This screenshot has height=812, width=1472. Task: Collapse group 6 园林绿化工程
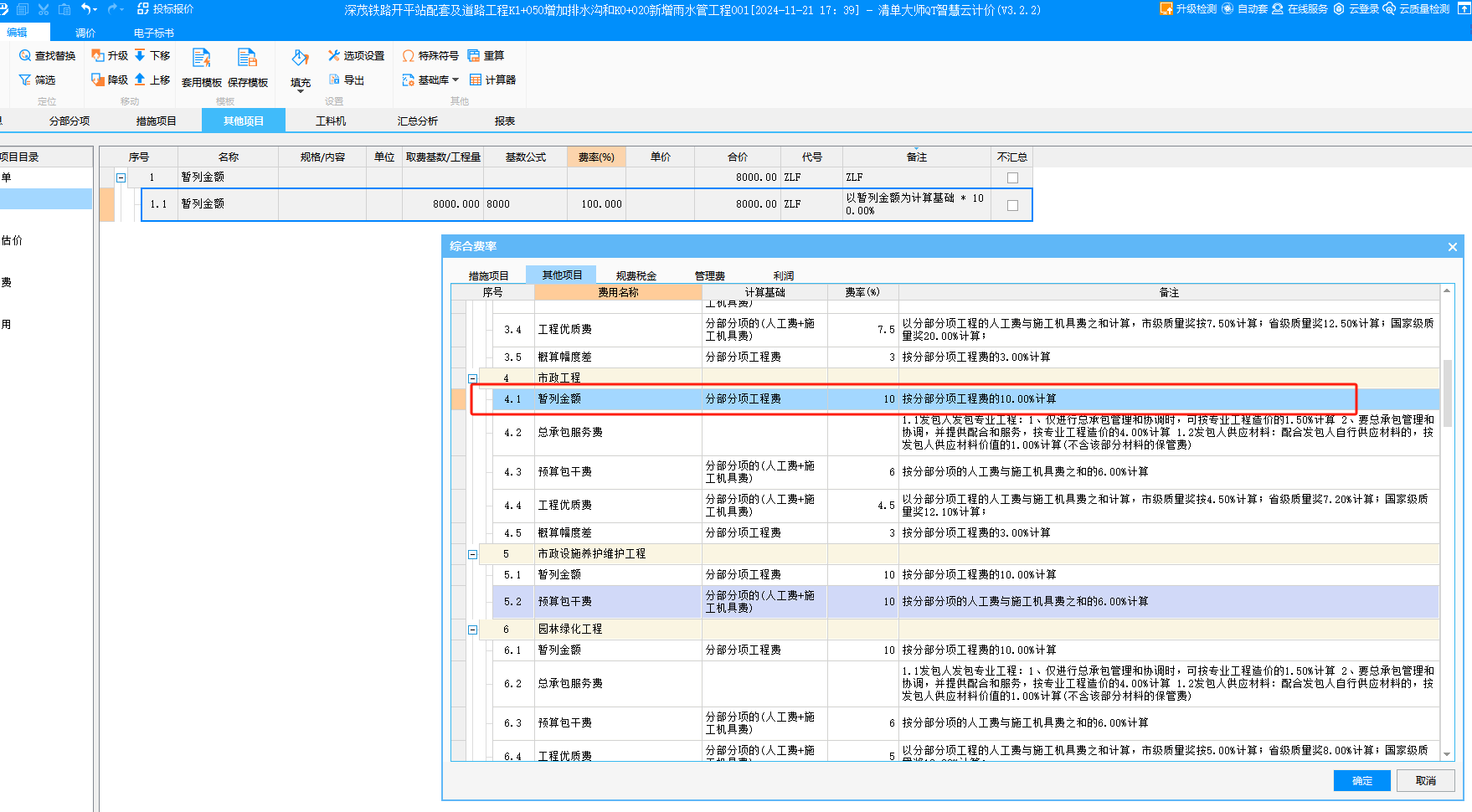(x=472, y=630)
